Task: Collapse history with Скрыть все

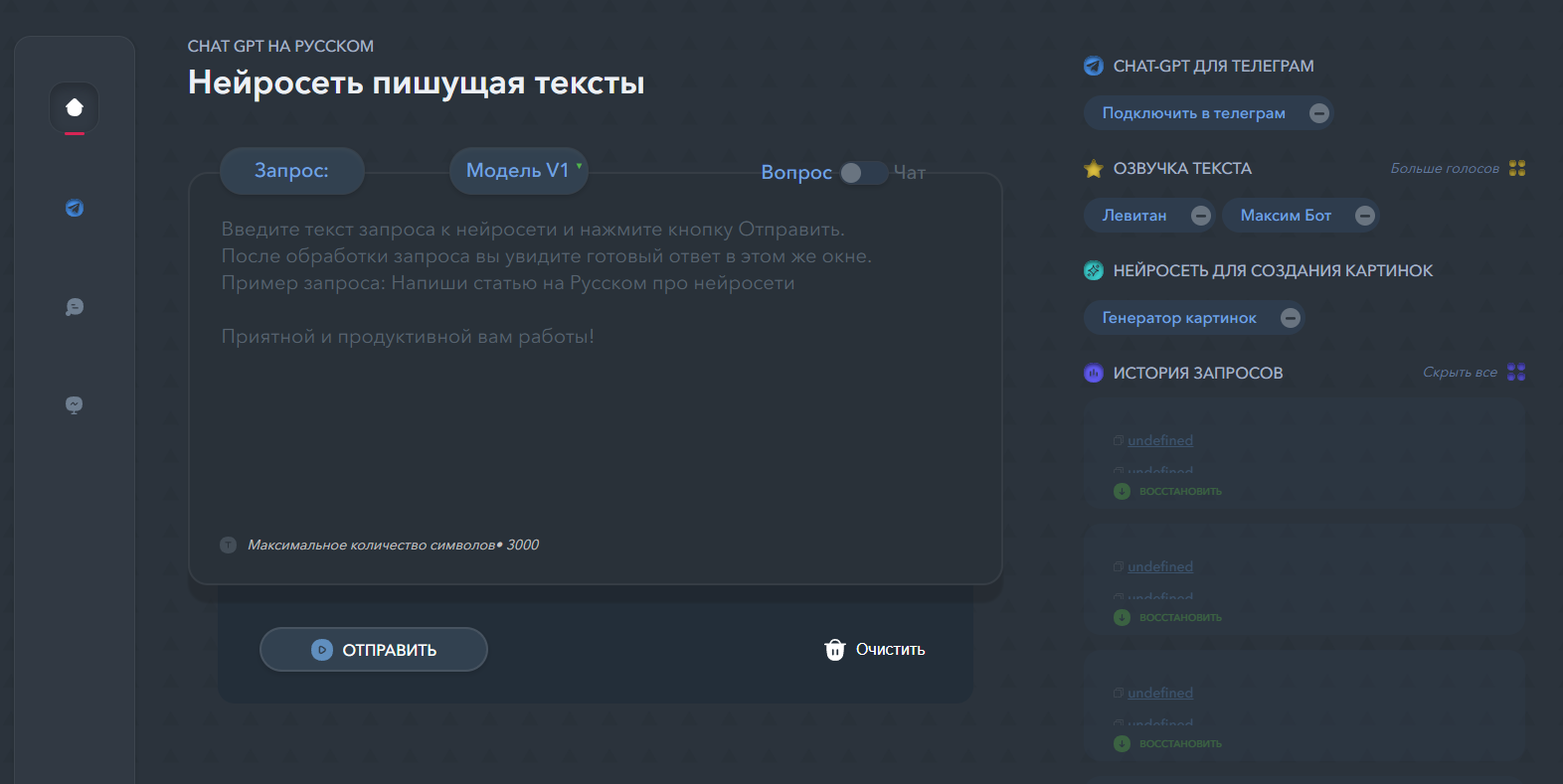Action: click(1460, 373)
